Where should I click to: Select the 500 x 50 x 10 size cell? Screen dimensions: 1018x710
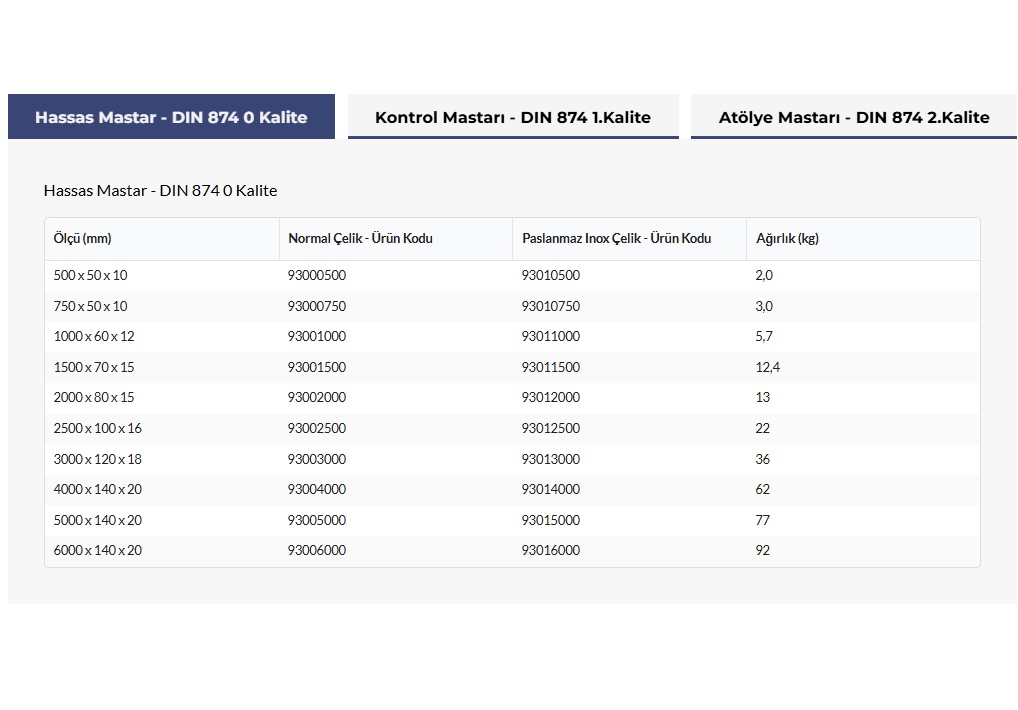click(90, 276)
